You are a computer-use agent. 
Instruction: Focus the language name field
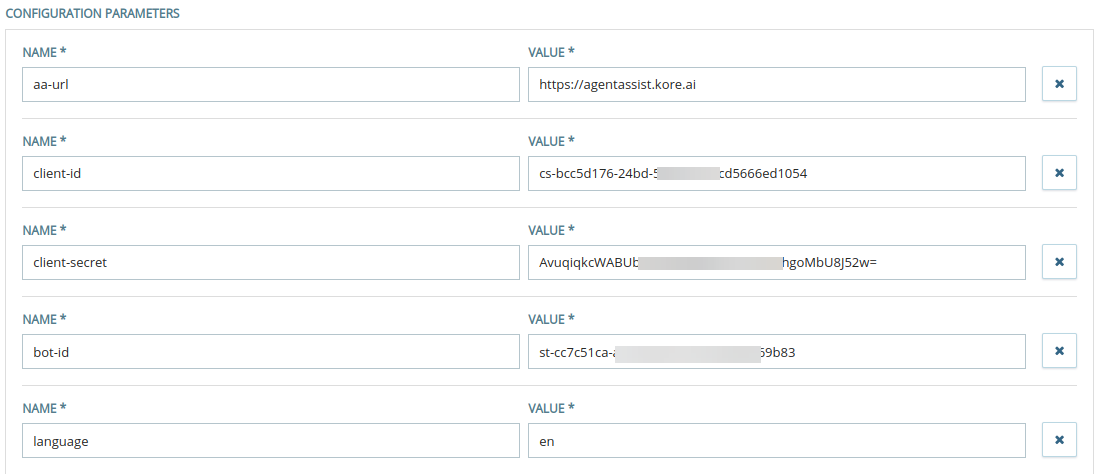point(264,440)
